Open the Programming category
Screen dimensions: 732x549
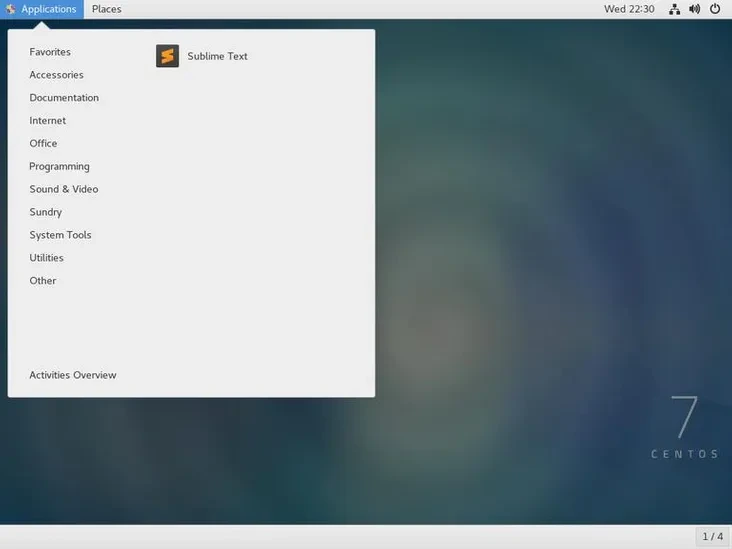click(59, 166)
